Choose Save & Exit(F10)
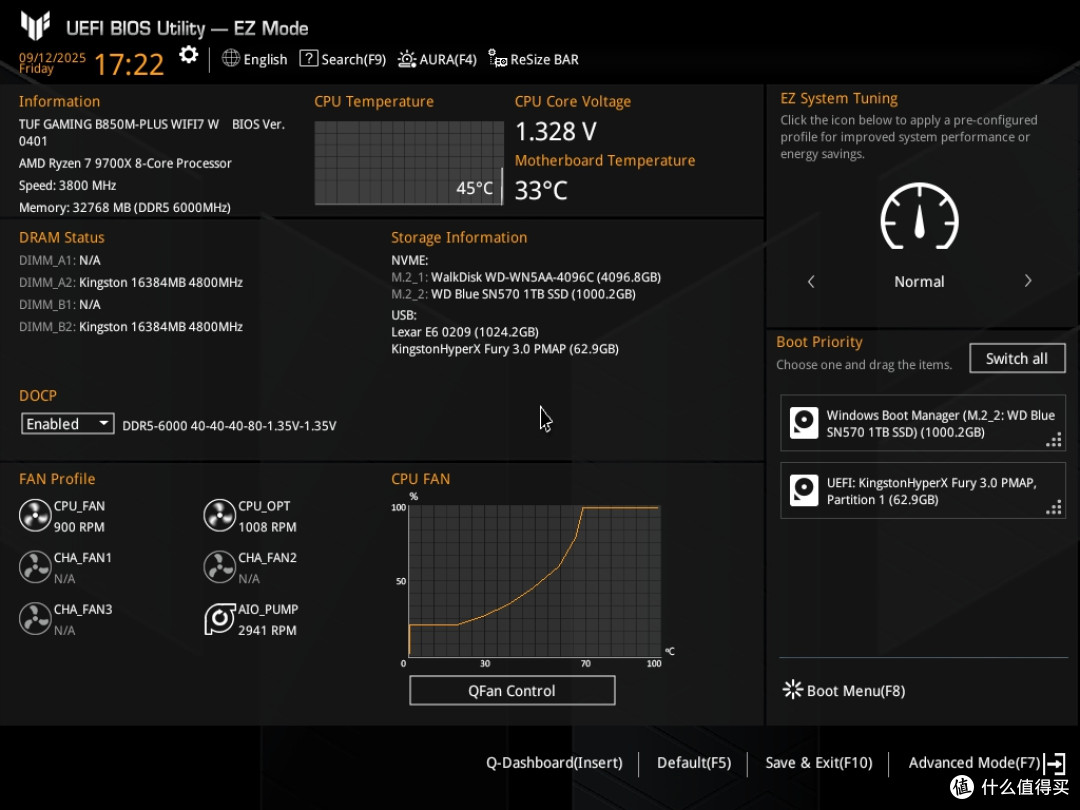 (819, 762)
